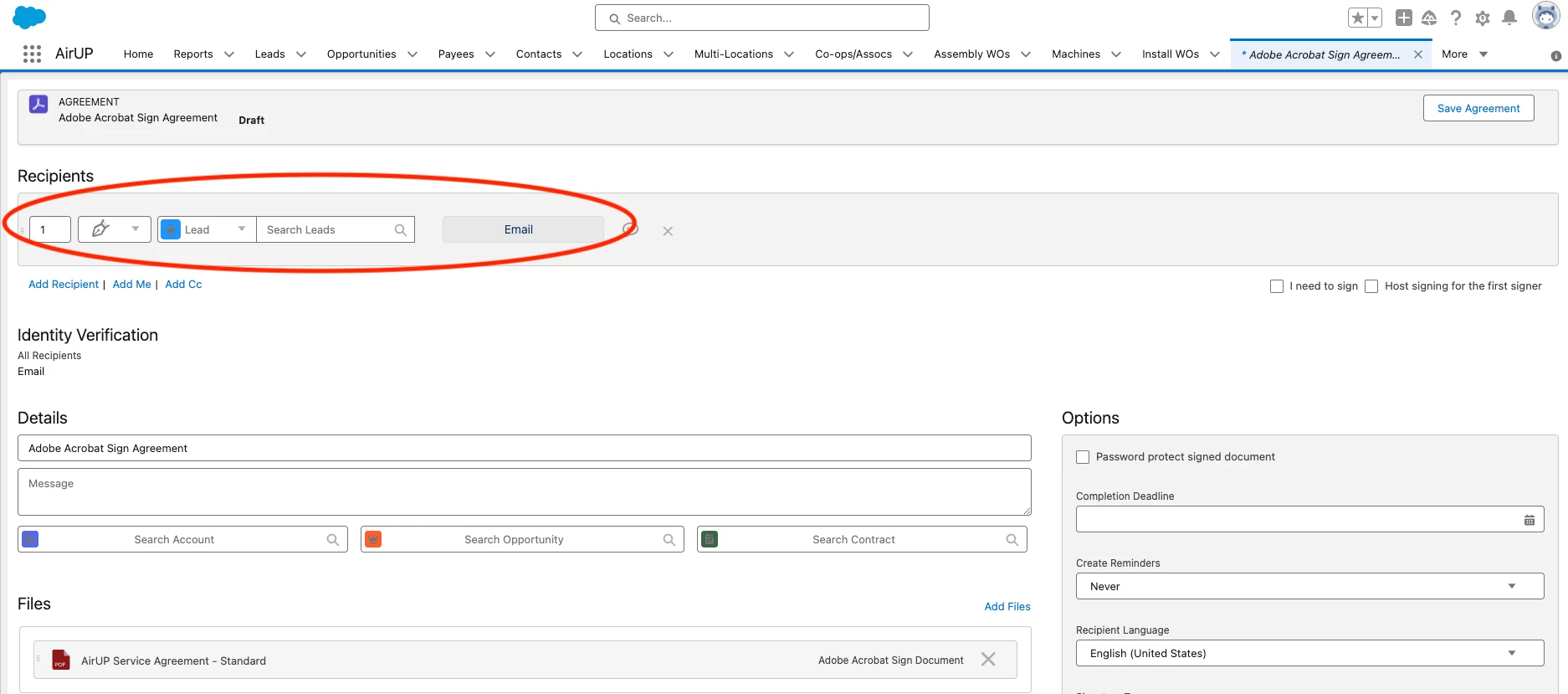Screen dimensions: 1568x694
Task: Open the Completion Deadline calendar icon
Action: click(1530, 520)
